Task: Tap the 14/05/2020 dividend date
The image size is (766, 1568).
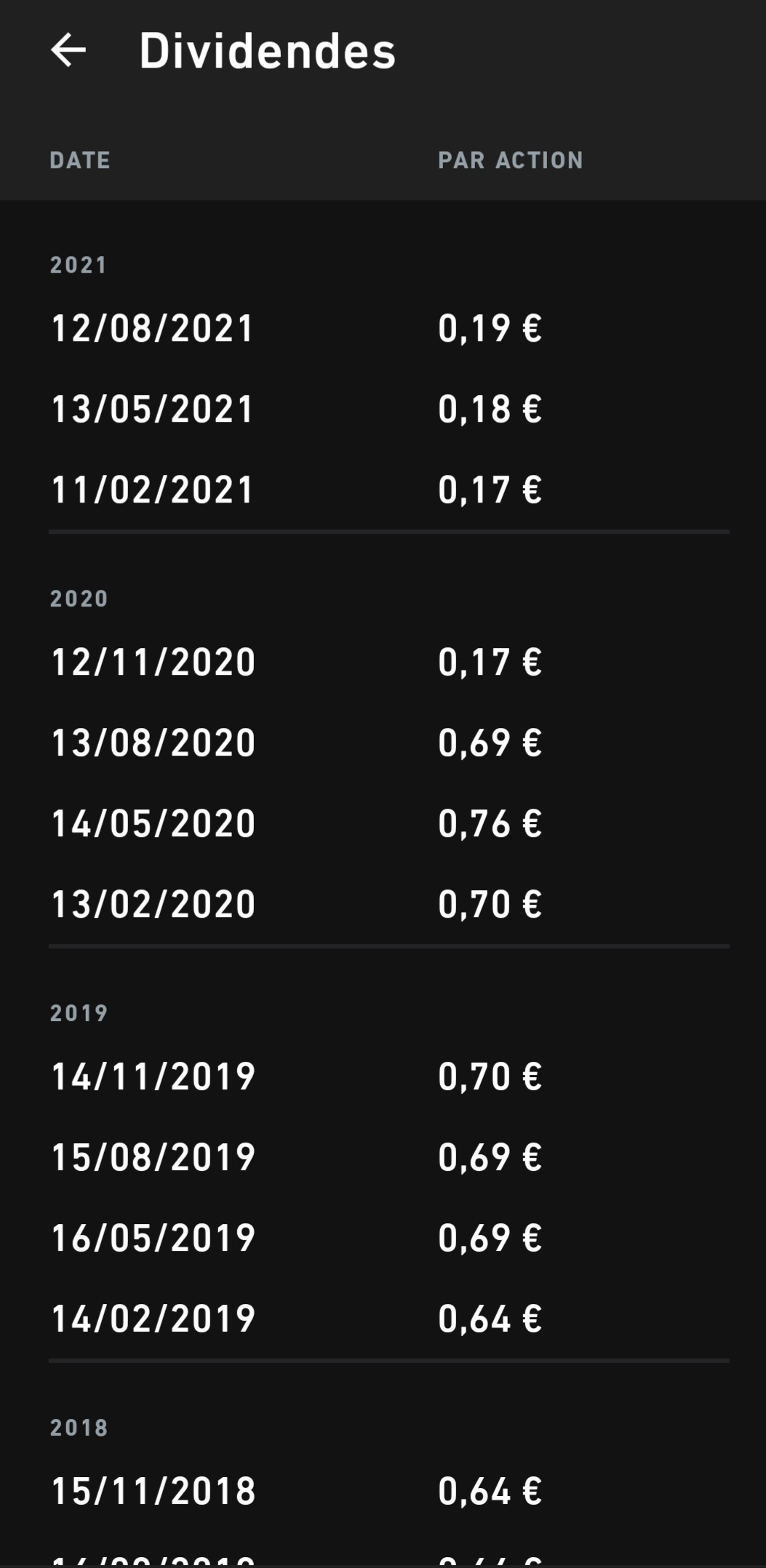Action: 153,823
